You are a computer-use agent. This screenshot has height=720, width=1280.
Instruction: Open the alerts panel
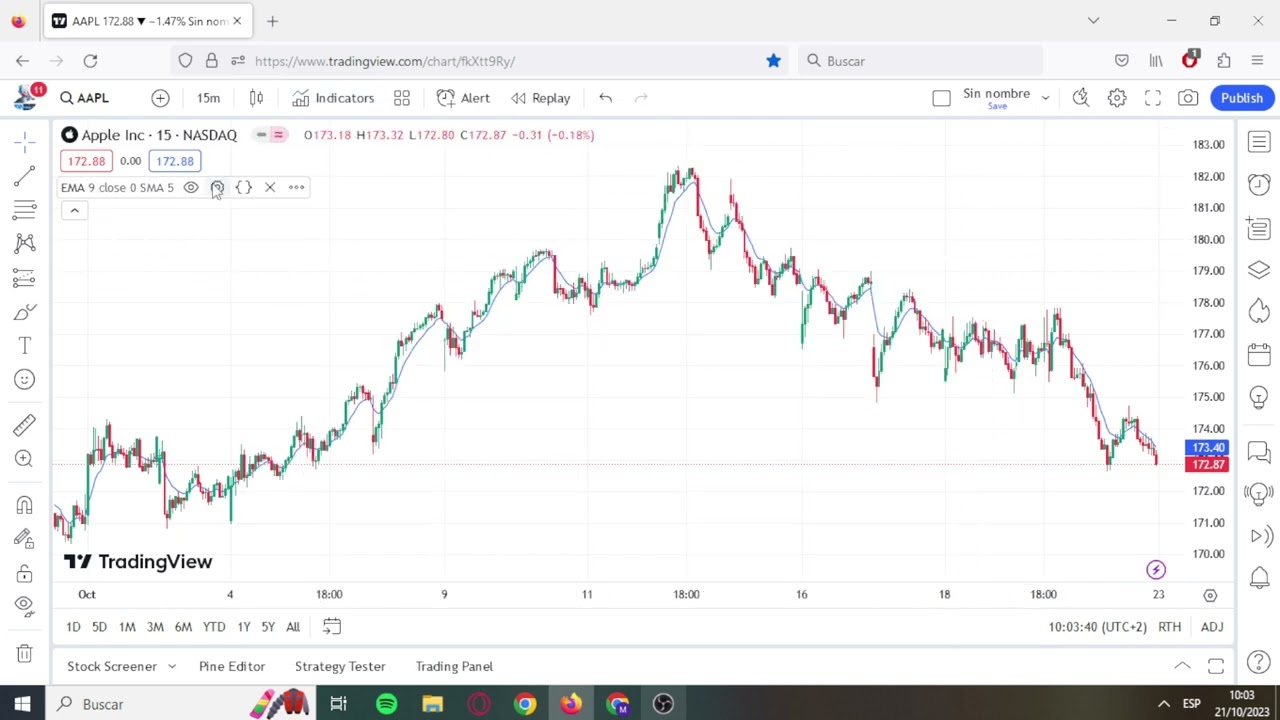click(1259, 185)
